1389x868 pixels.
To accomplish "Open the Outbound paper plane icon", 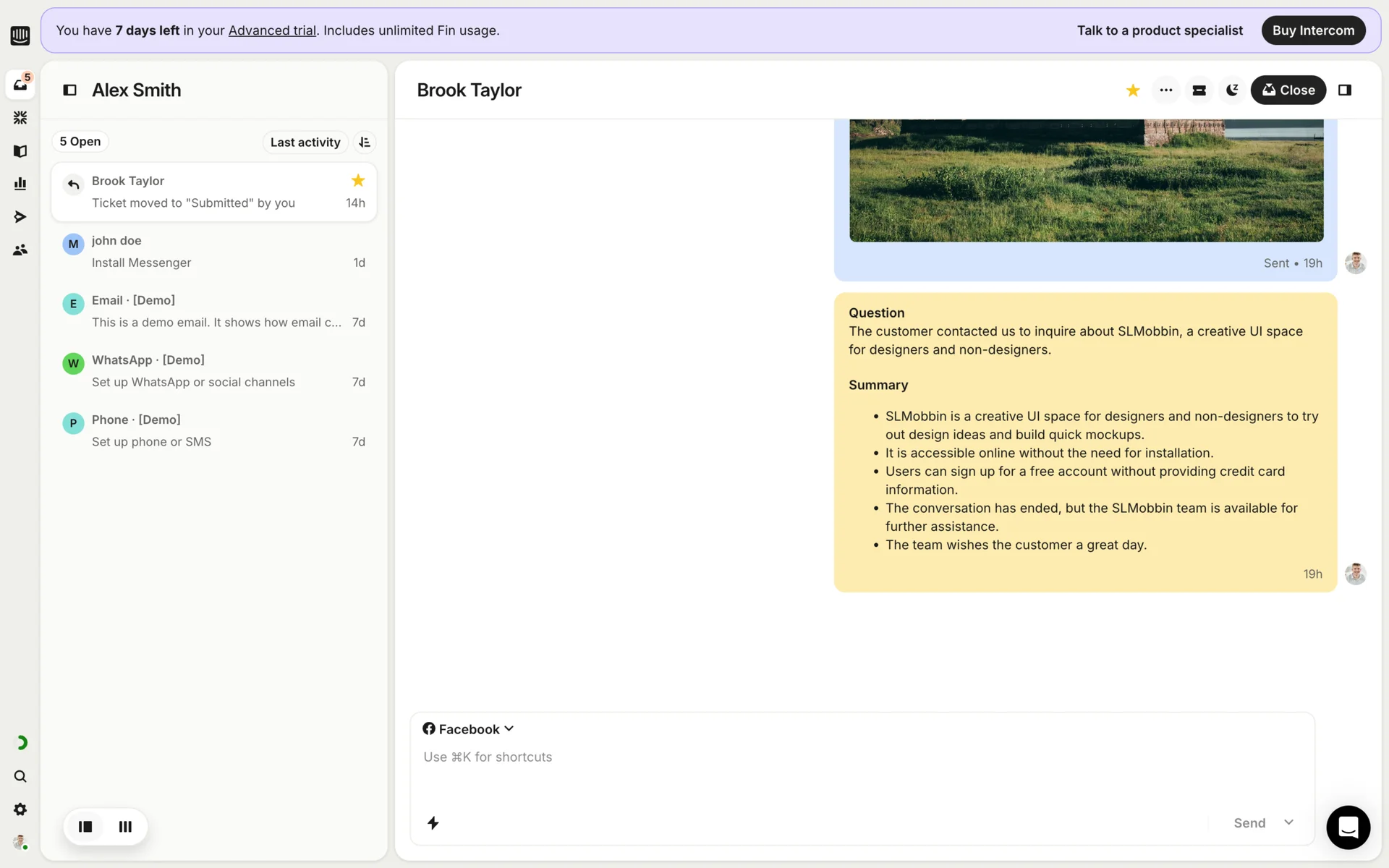I will tap(20, 217).
